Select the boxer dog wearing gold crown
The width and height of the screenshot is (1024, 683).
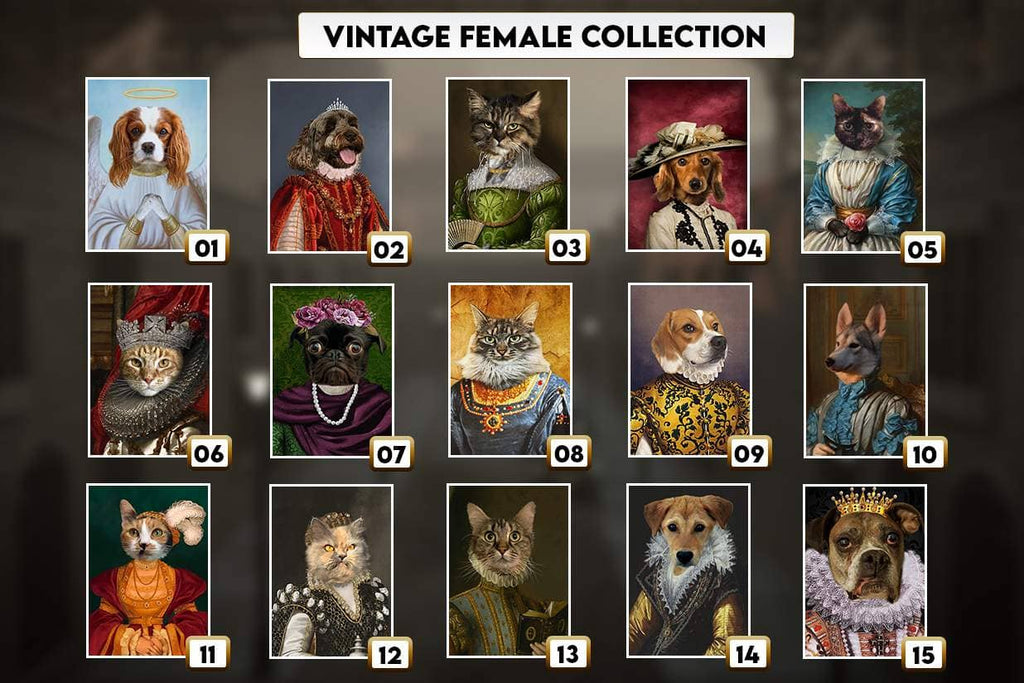pos(865,571)
